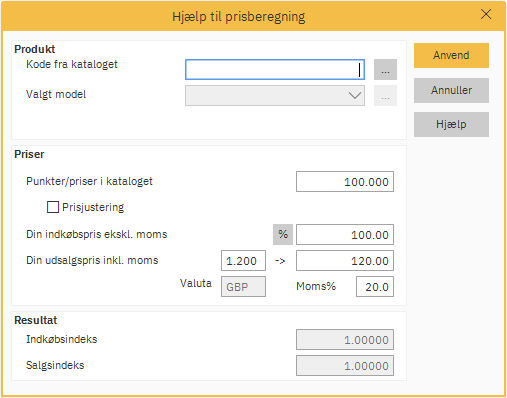
Task: Click the Moms% label
Action: click(316, 286)
